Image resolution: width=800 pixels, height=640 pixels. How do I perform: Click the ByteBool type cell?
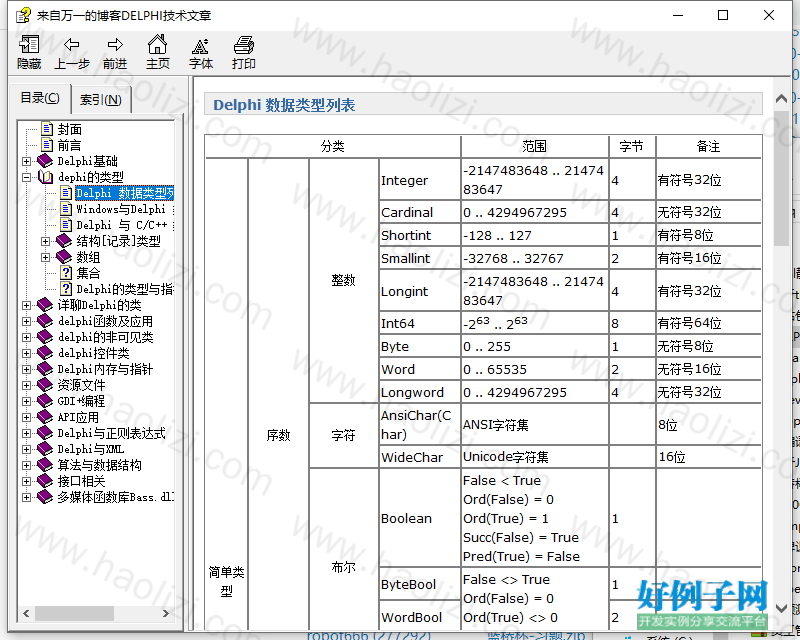[420, 584]
